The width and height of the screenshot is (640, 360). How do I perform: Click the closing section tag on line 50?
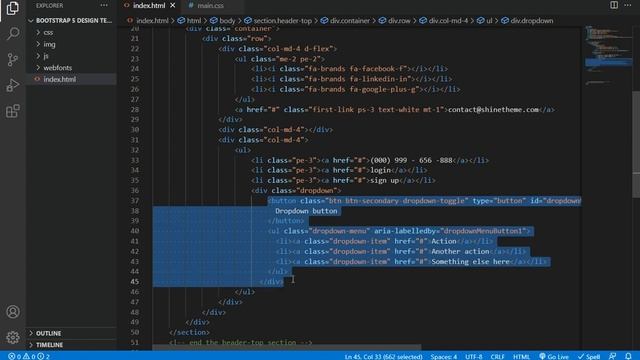[x=189, y=332]
